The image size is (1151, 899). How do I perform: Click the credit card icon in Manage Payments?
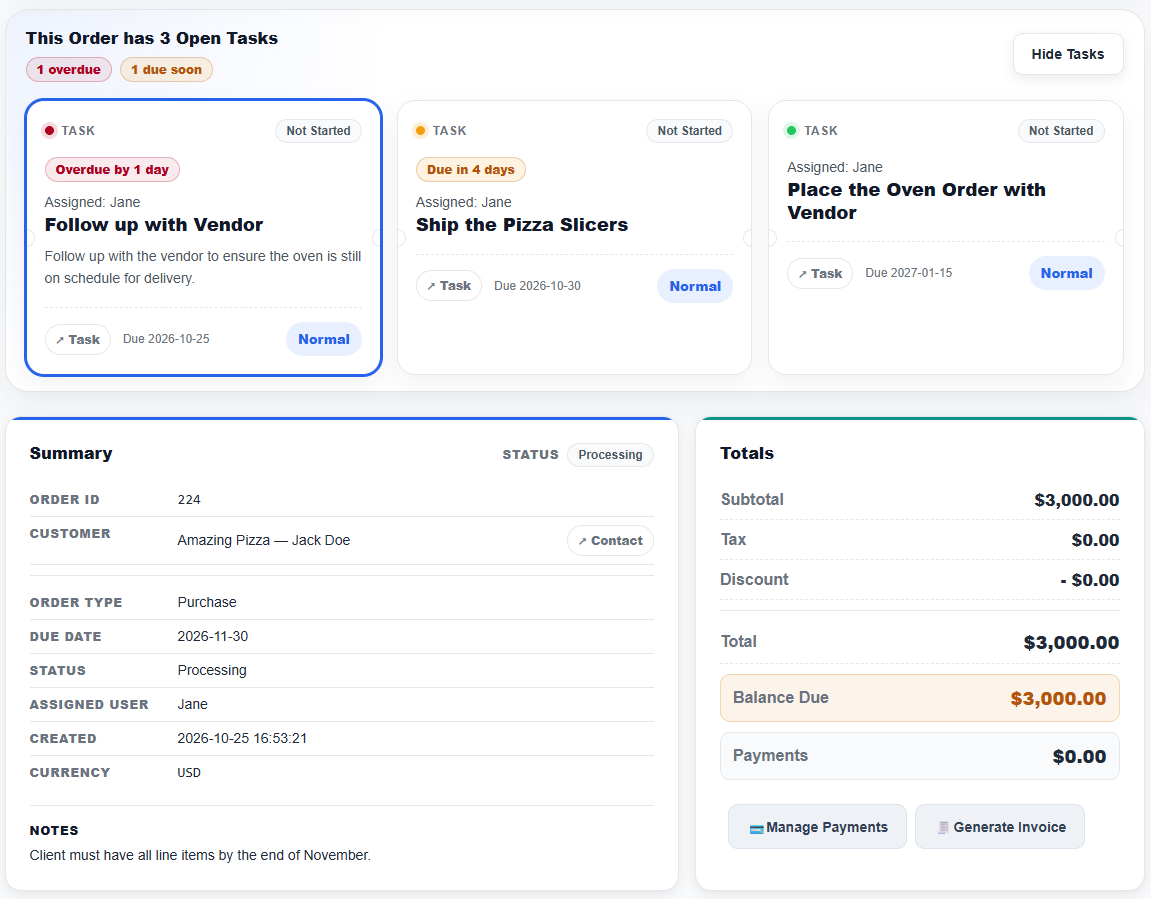pyautogui.click(x=756, y=829)
